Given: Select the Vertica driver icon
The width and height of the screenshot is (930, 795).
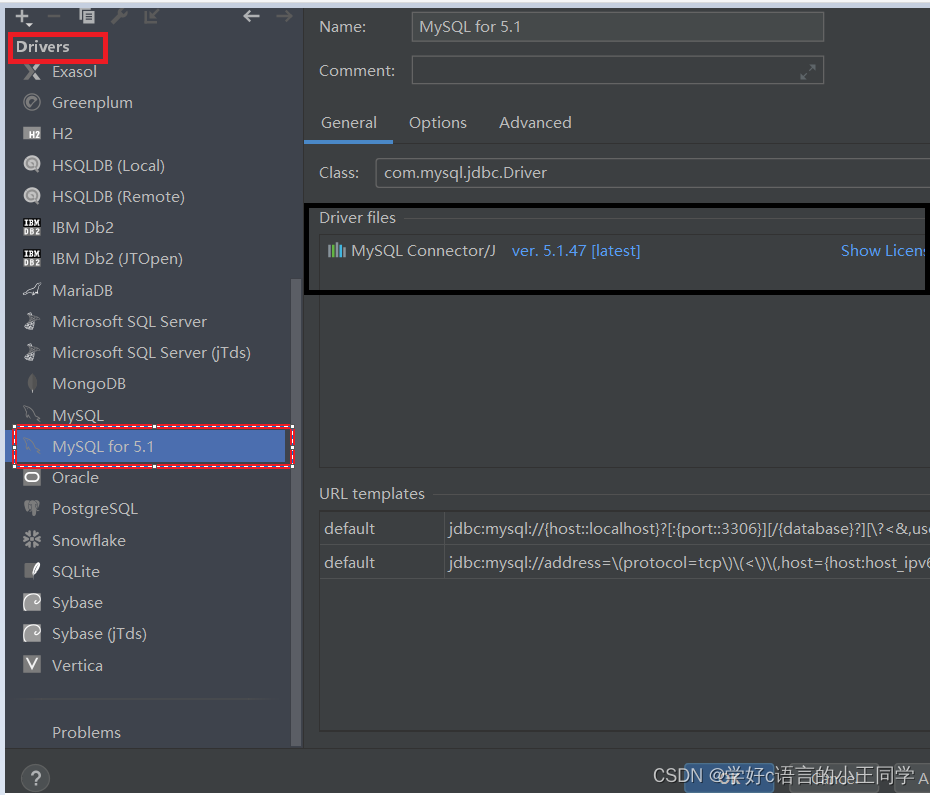Looking at the screenshot, I should point(32,664).
